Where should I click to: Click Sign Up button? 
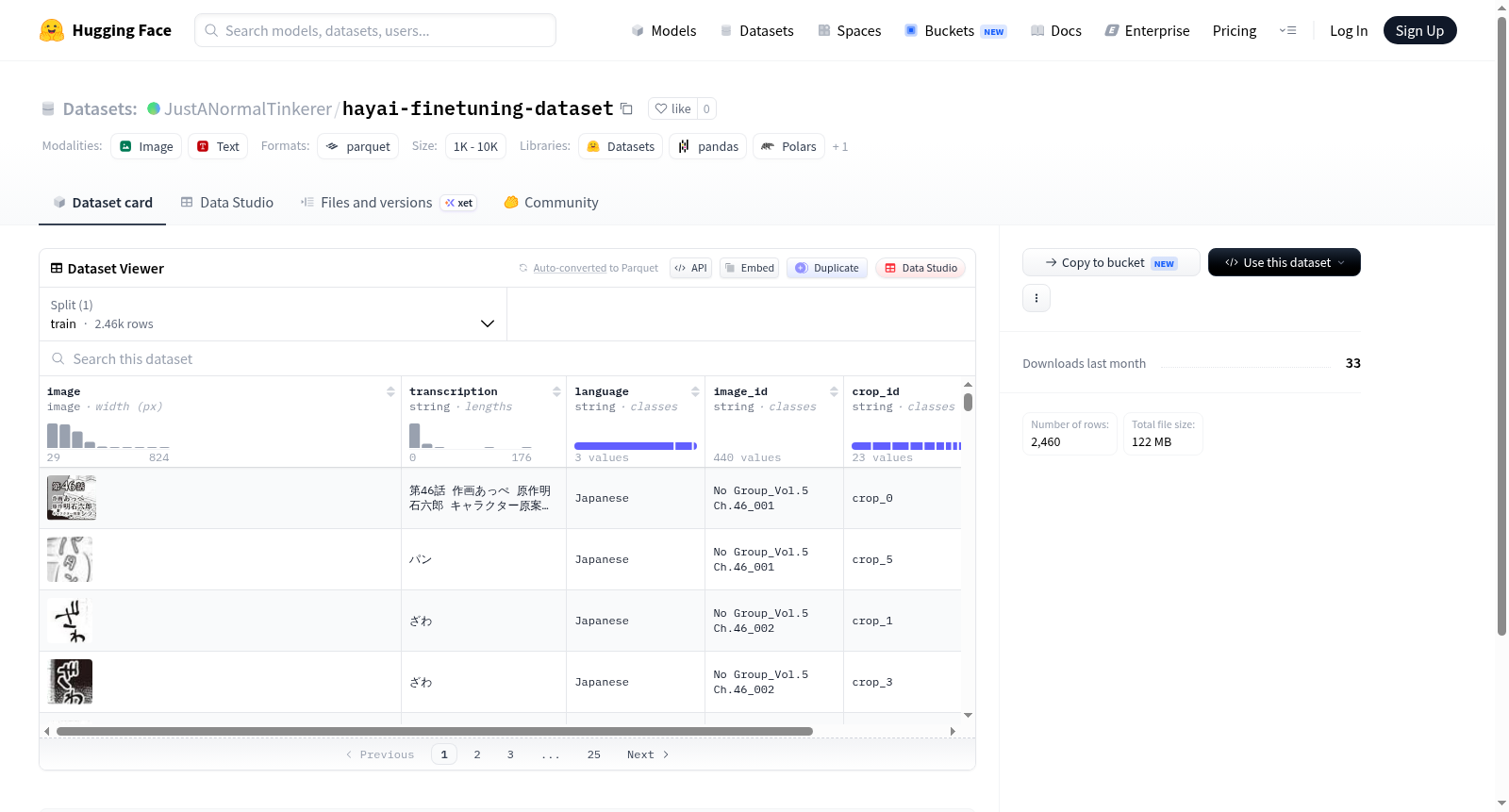[x=1419, y=30]
